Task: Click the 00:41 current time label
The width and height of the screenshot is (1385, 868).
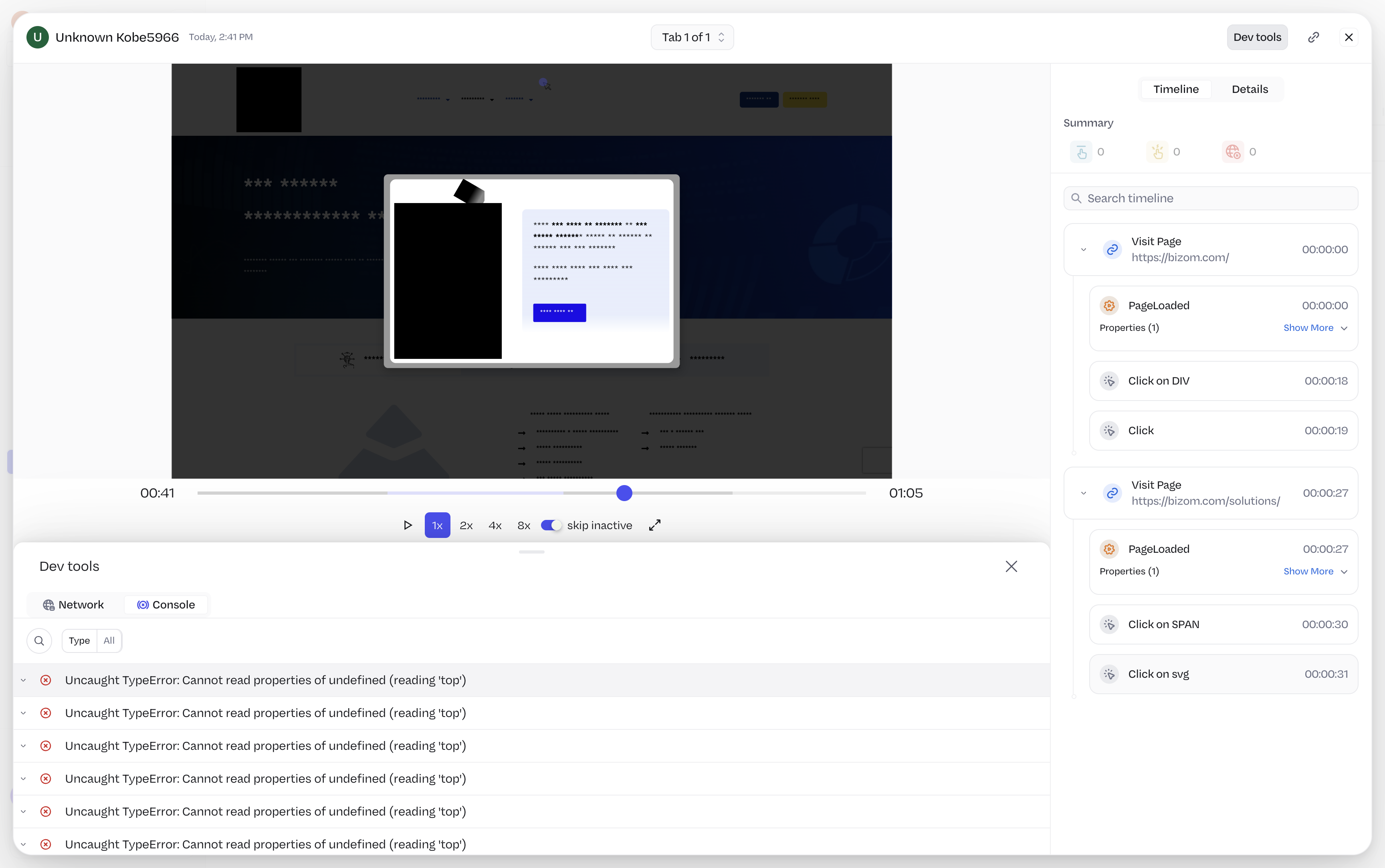Action: (157, 493)
